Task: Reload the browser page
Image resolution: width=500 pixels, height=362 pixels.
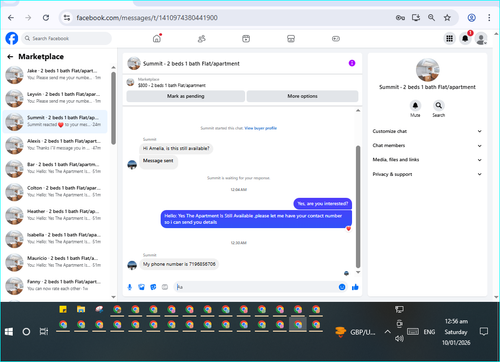Action: tap(46, 18)
